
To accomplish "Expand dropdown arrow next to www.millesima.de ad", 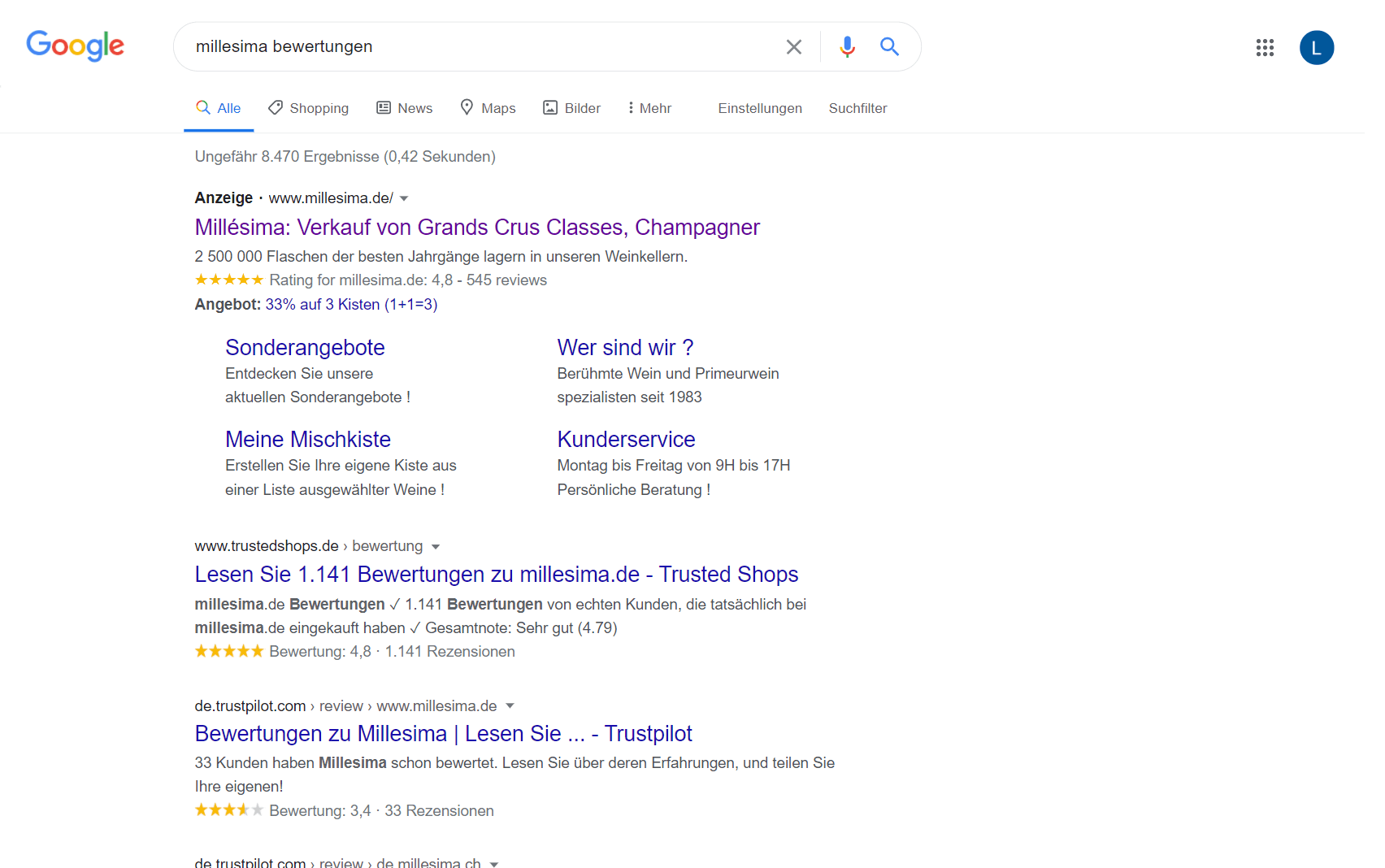I will (404, 198).
